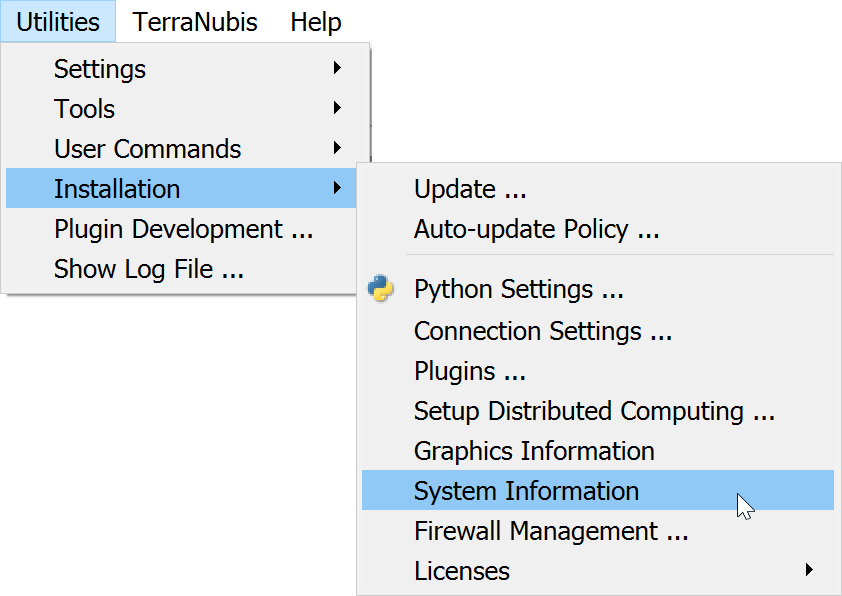Viewport: 842px width, 596px height.
Task: Open Auto-update Policy dialog
Action: (536, 229)
